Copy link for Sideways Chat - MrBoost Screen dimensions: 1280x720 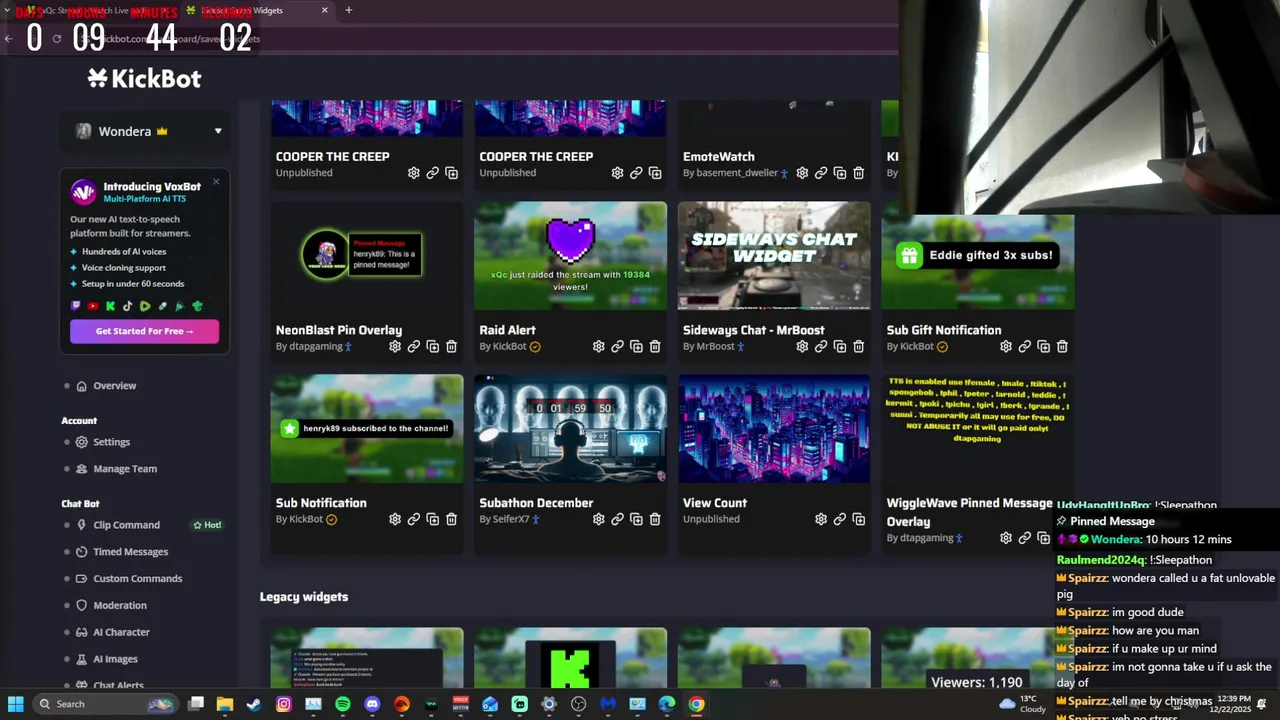point(821,346)
